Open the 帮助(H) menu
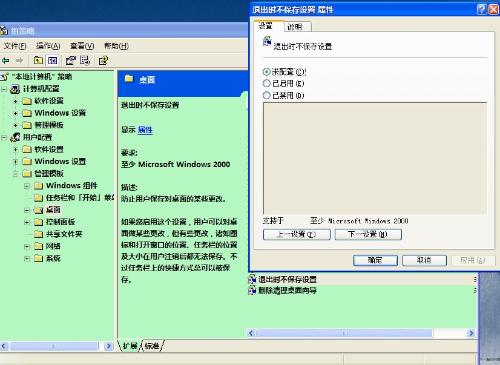Image resolution: width=500 pixels, height=365 pixels. point(116,46)
